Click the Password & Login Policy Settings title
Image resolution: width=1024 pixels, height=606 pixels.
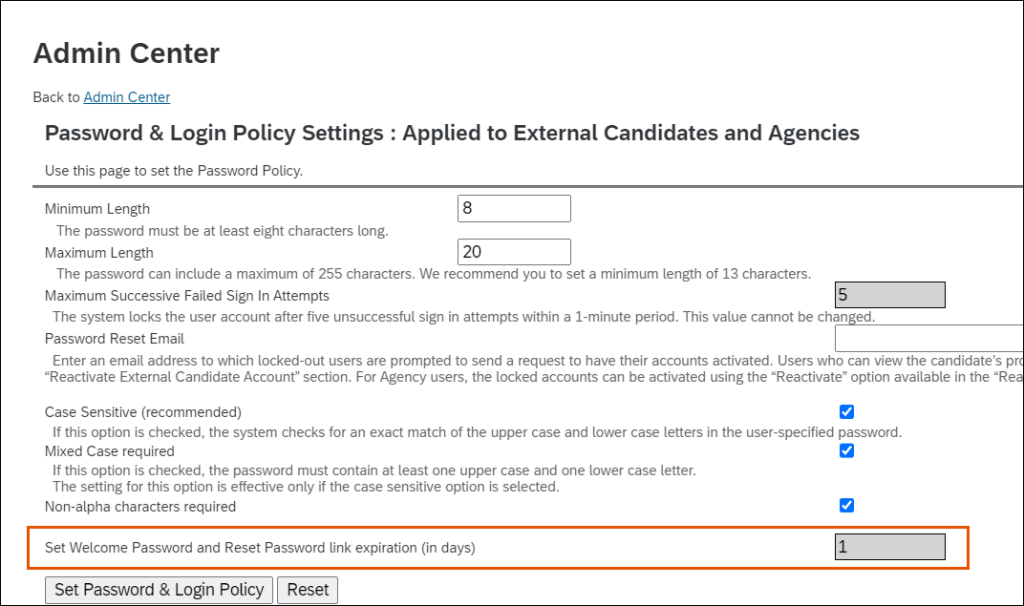point(452,133)
